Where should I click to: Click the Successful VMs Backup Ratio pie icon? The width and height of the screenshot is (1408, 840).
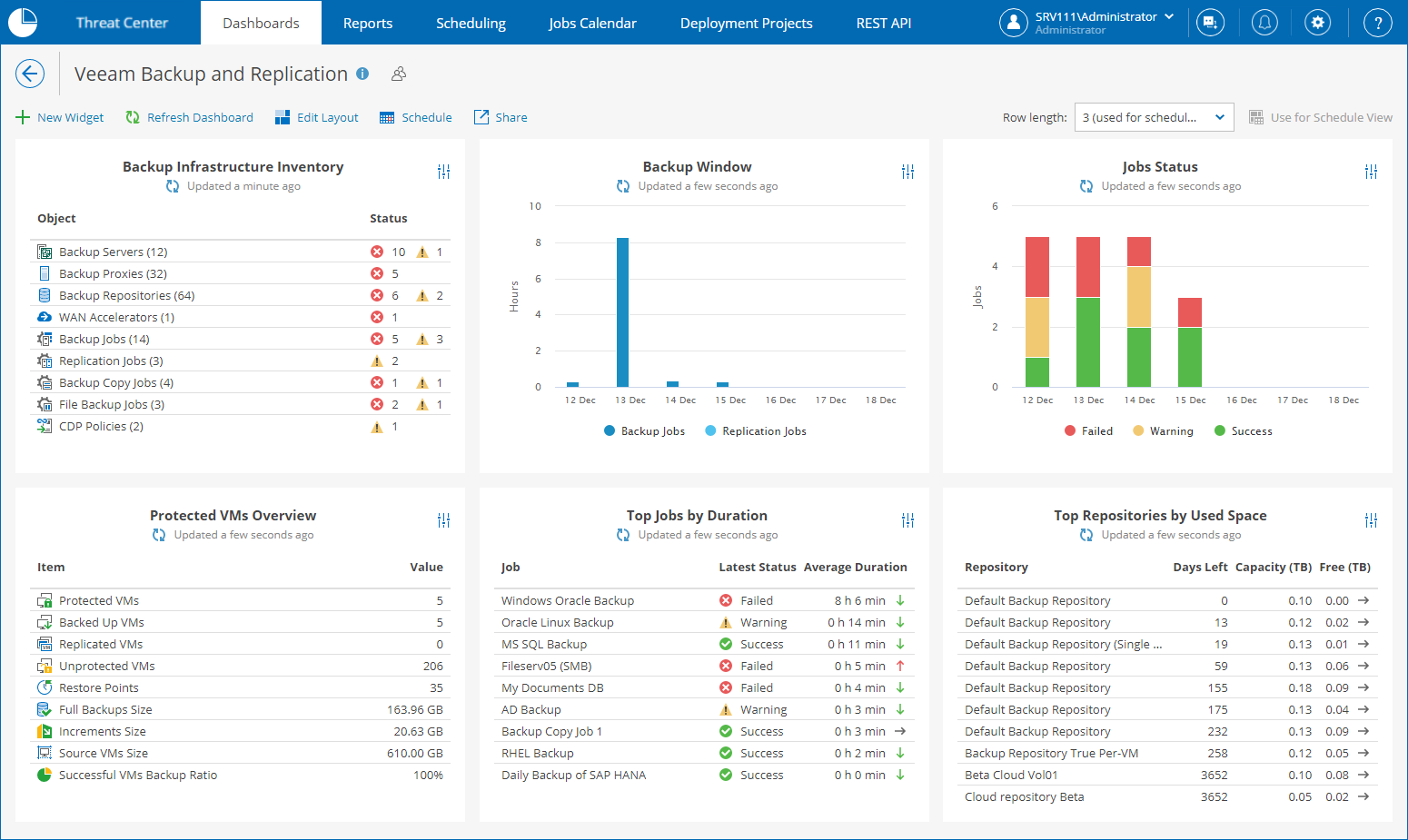point(45,775)
